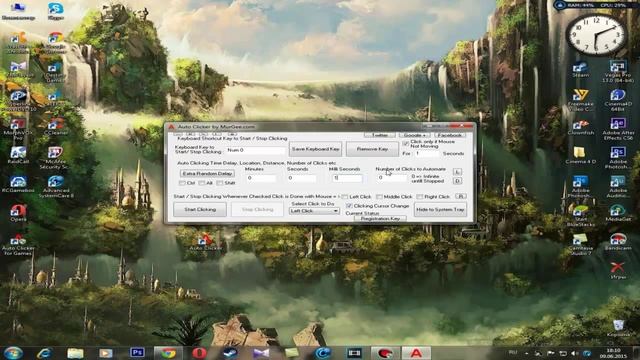
Task: Focus the keyboard shortcut key field Num 0
Action: coord(256,150)
